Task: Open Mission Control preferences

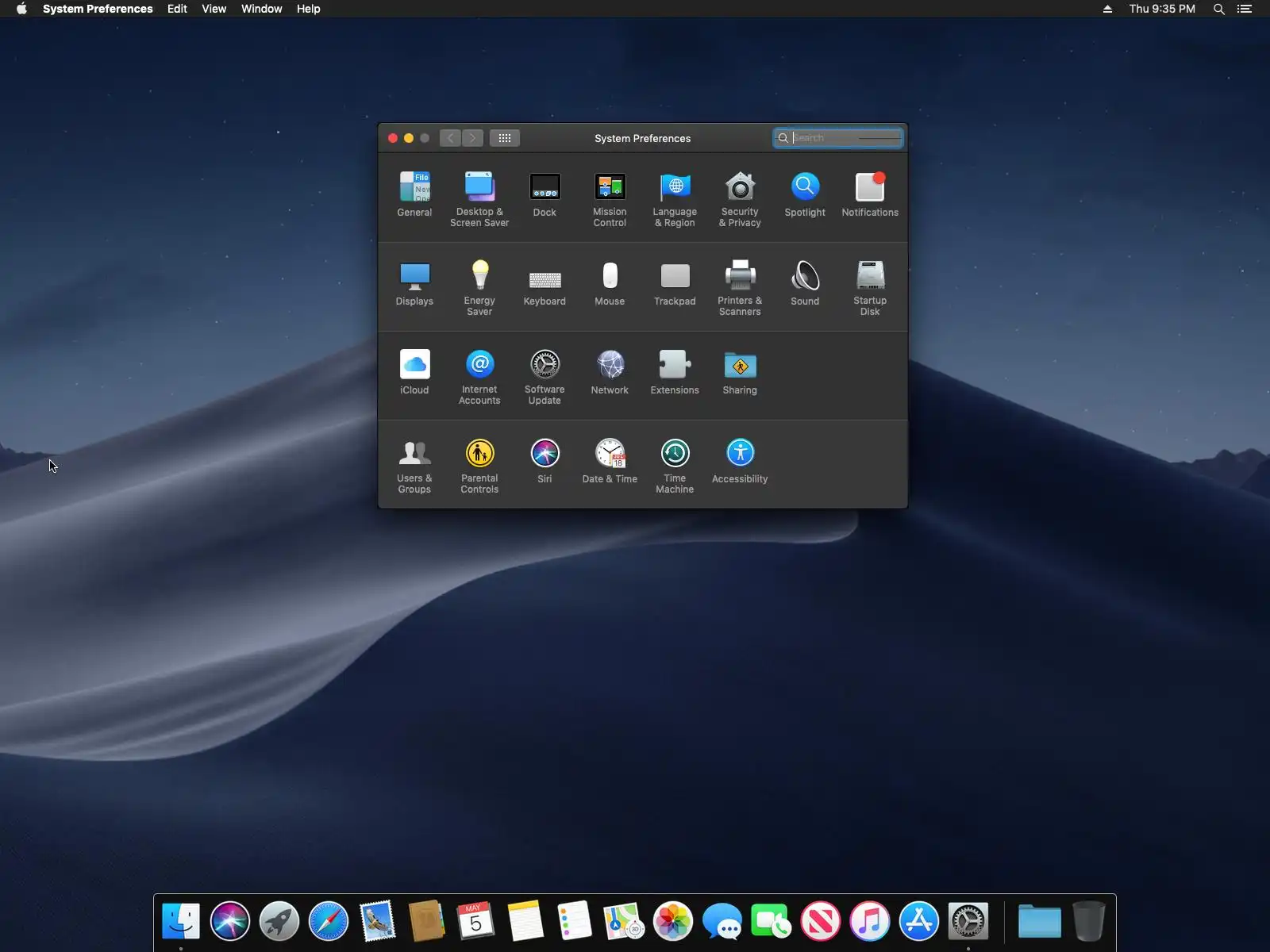Action: click(610, 199)
